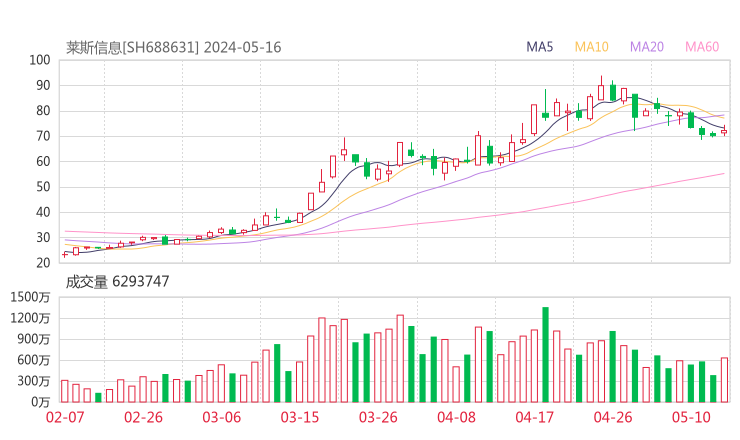This screenshot has height=440, width=740.
Task: Click the 1200万 volume axis label
Action: click(30, 318)
